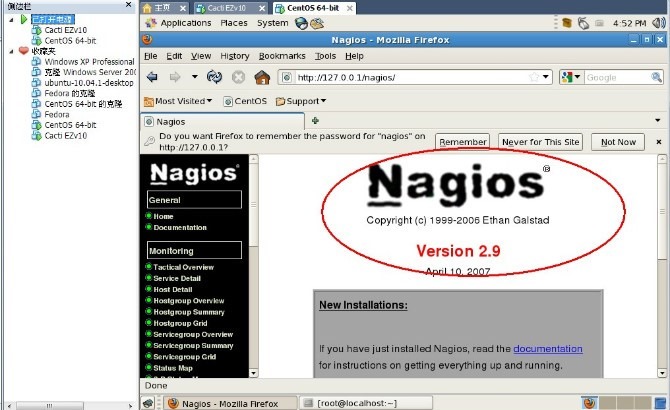
Task: Dismiss the password notification bar
Action: click(658, 142)
